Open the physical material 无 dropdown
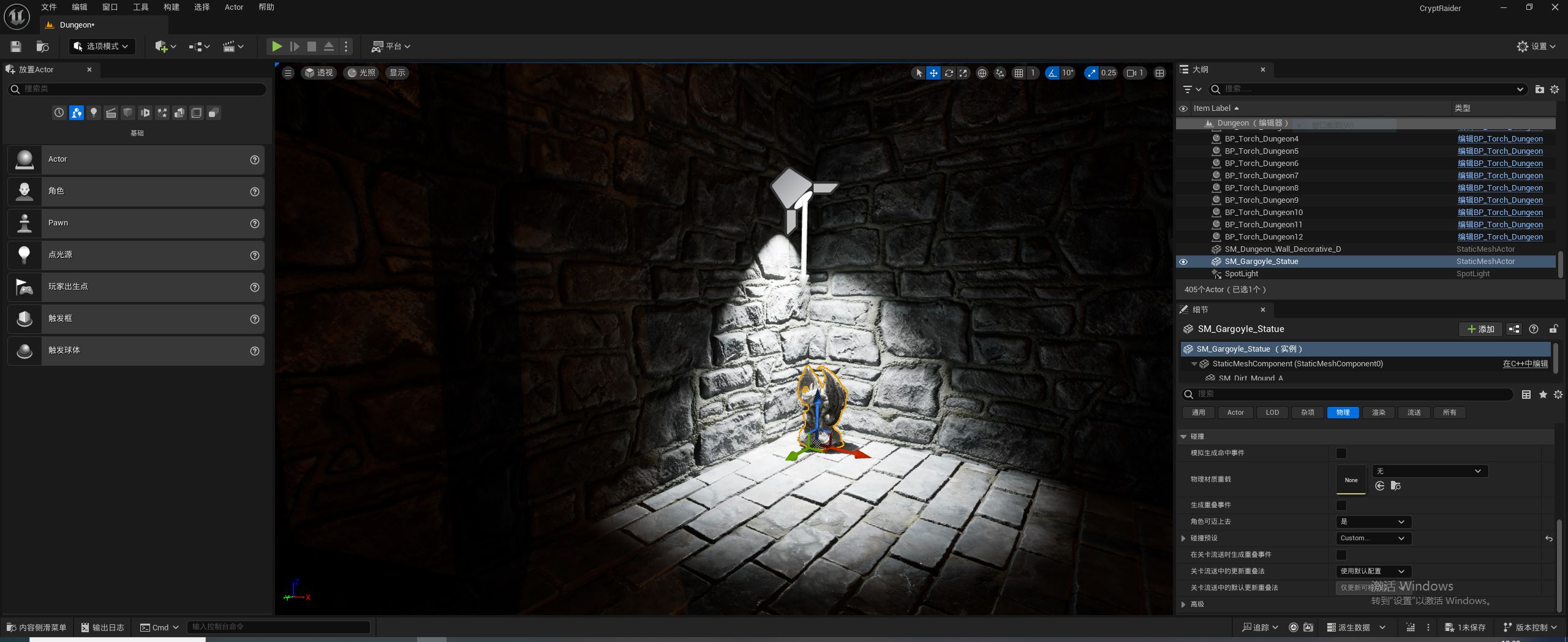The width and height of the screenshot is (1568, 642). coord(1430,471)
